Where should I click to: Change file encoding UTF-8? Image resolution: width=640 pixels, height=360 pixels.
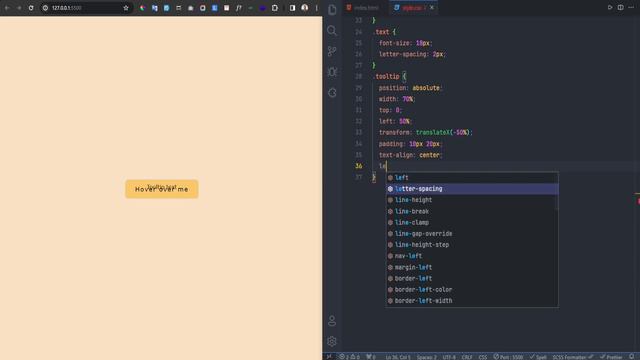pyautogui.click(x=449, y=357)
